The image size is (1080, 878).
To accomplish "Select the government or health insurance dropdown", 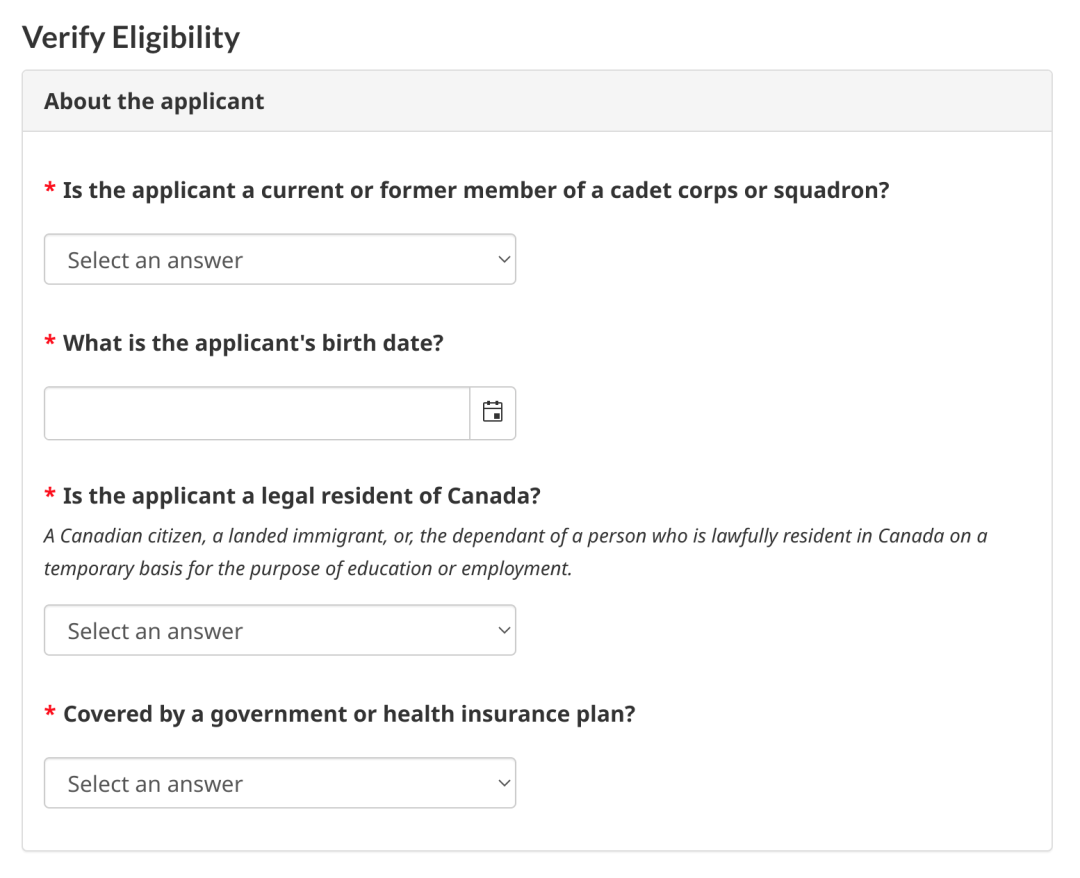I will click(280, 784).
